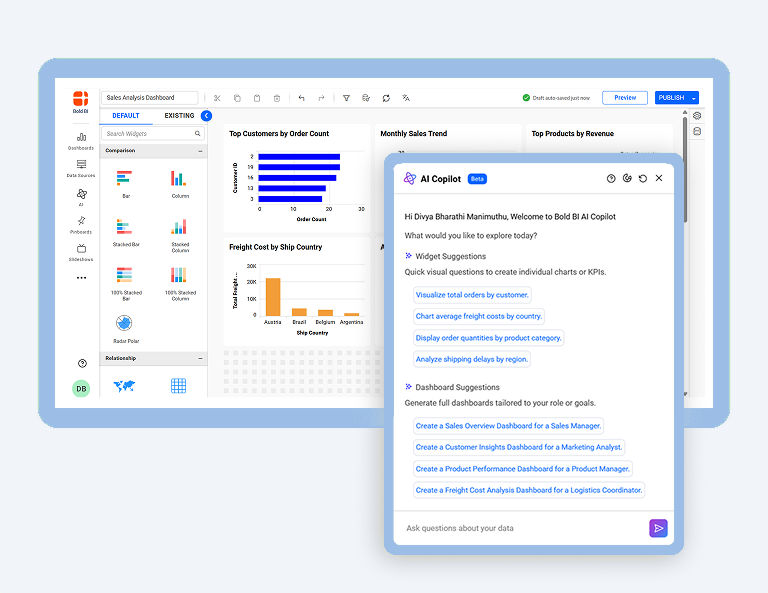
Task: Click the Austria bar in freight chart
Action: coord(273,297)
